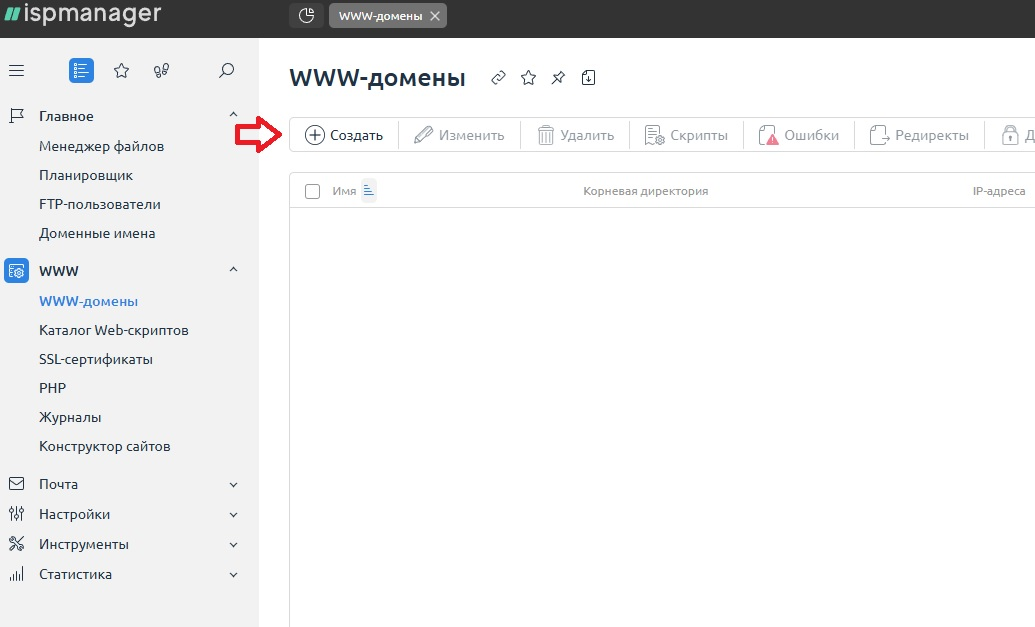Click the favorites star icon above the sidebar
Image resolution: width=1035 pixels, height=627 pixels.
tap(121, 70)
